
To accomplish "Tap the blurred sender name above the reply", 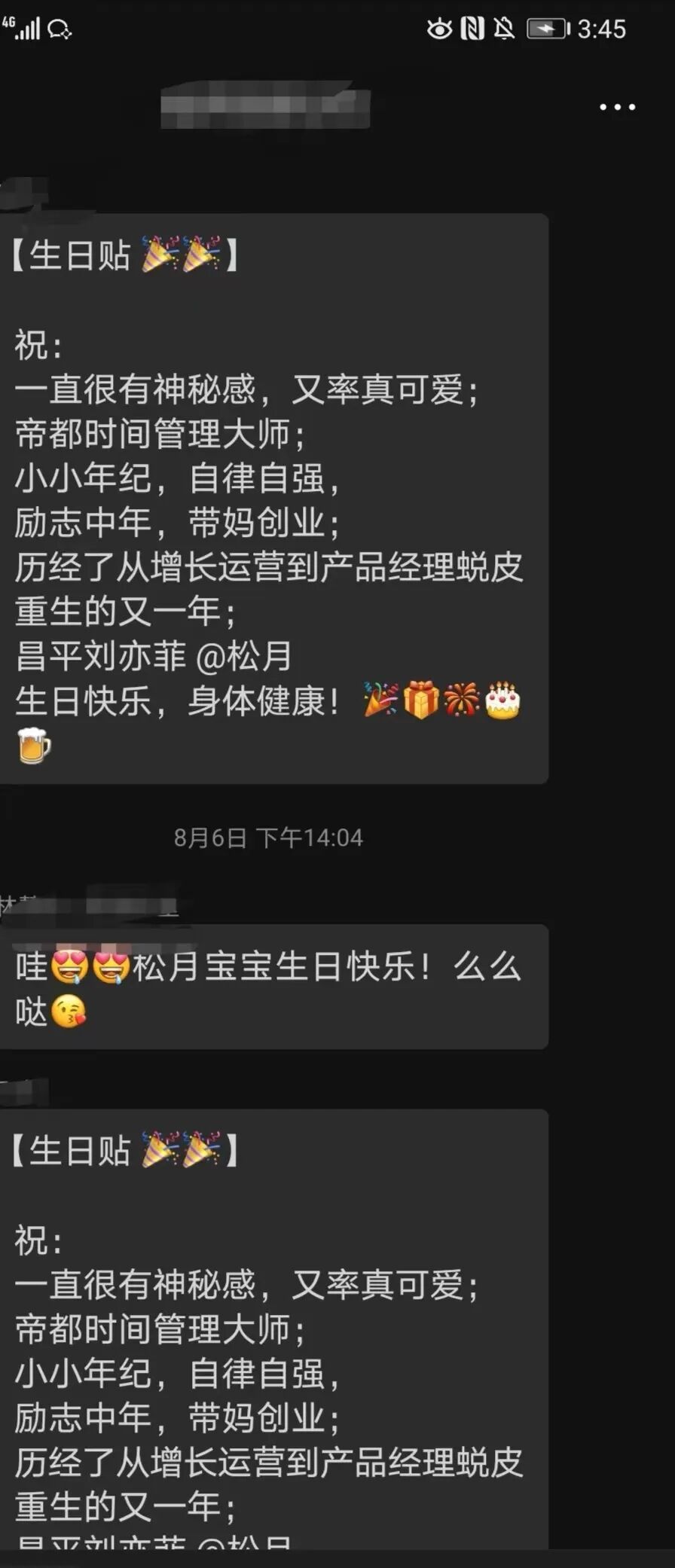I will 89,904.
